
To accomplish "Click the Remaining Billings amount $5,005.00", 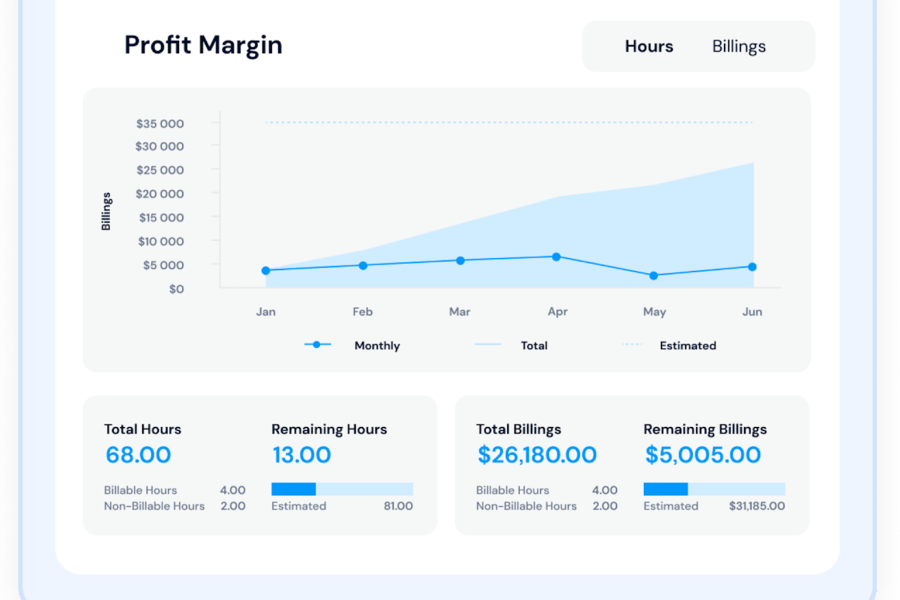I will [703, 455].
